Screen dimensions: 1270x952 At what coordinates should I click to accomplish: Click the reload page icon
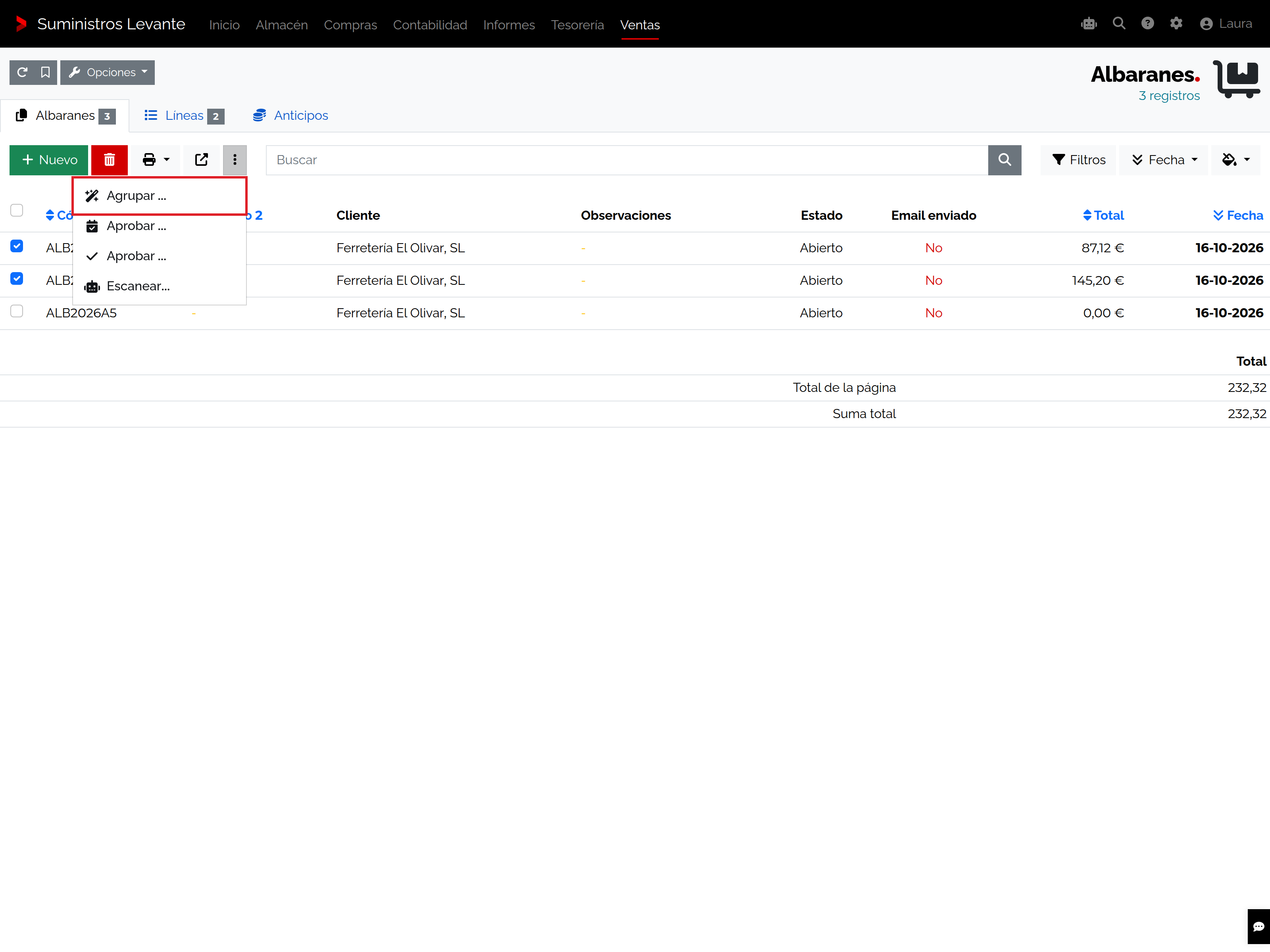[x=22, y=72]
